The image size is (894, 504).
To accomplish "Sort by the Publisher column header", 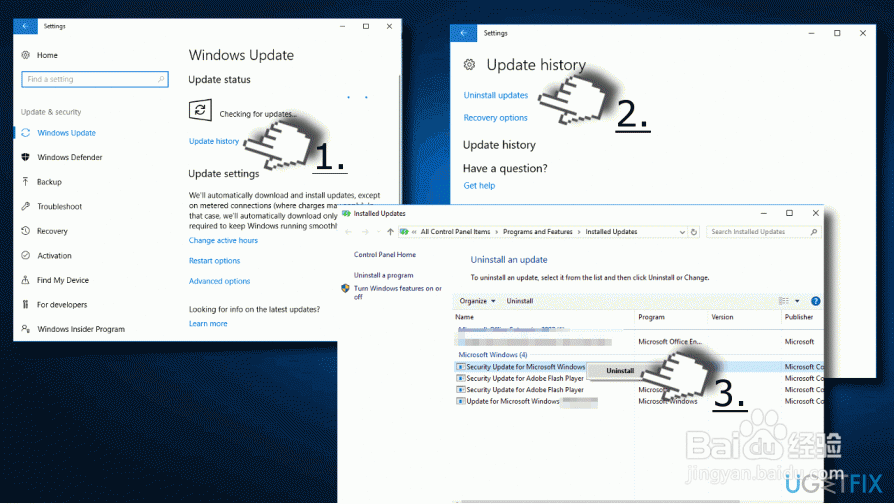I will point(799,317).
